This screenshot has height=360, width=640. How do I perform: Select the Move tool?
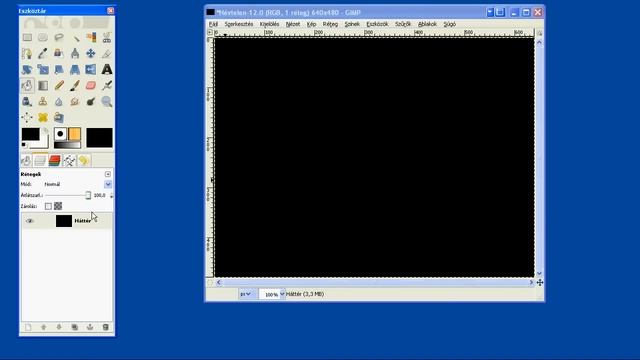[x=91, y=53]
